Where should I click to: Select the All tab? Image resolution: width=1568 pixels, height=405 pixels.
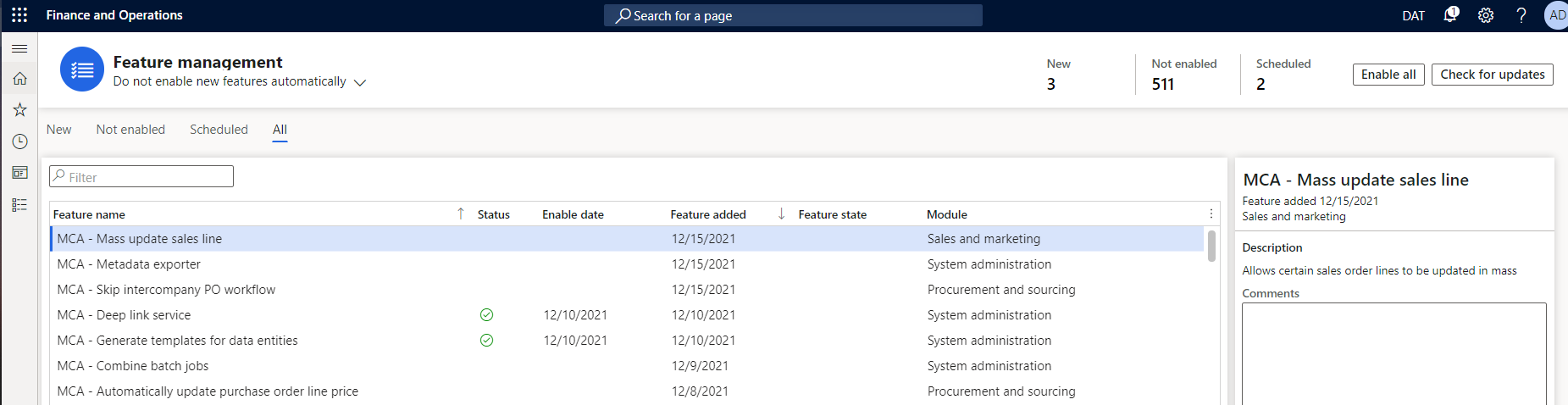click(280, 130)
